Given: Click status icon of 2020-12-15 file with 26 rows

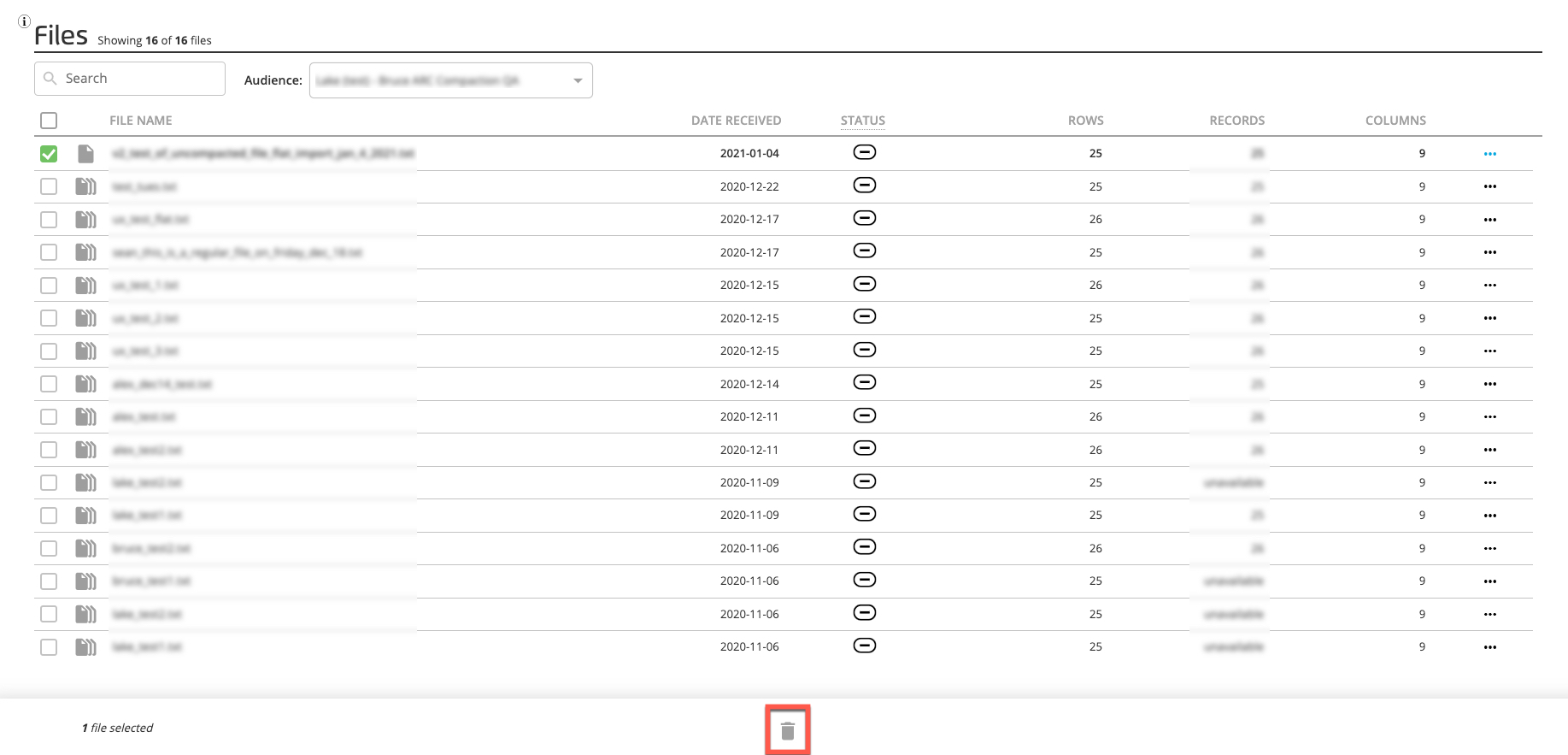Looking at the screenshot, I should (x=865, y=284).
